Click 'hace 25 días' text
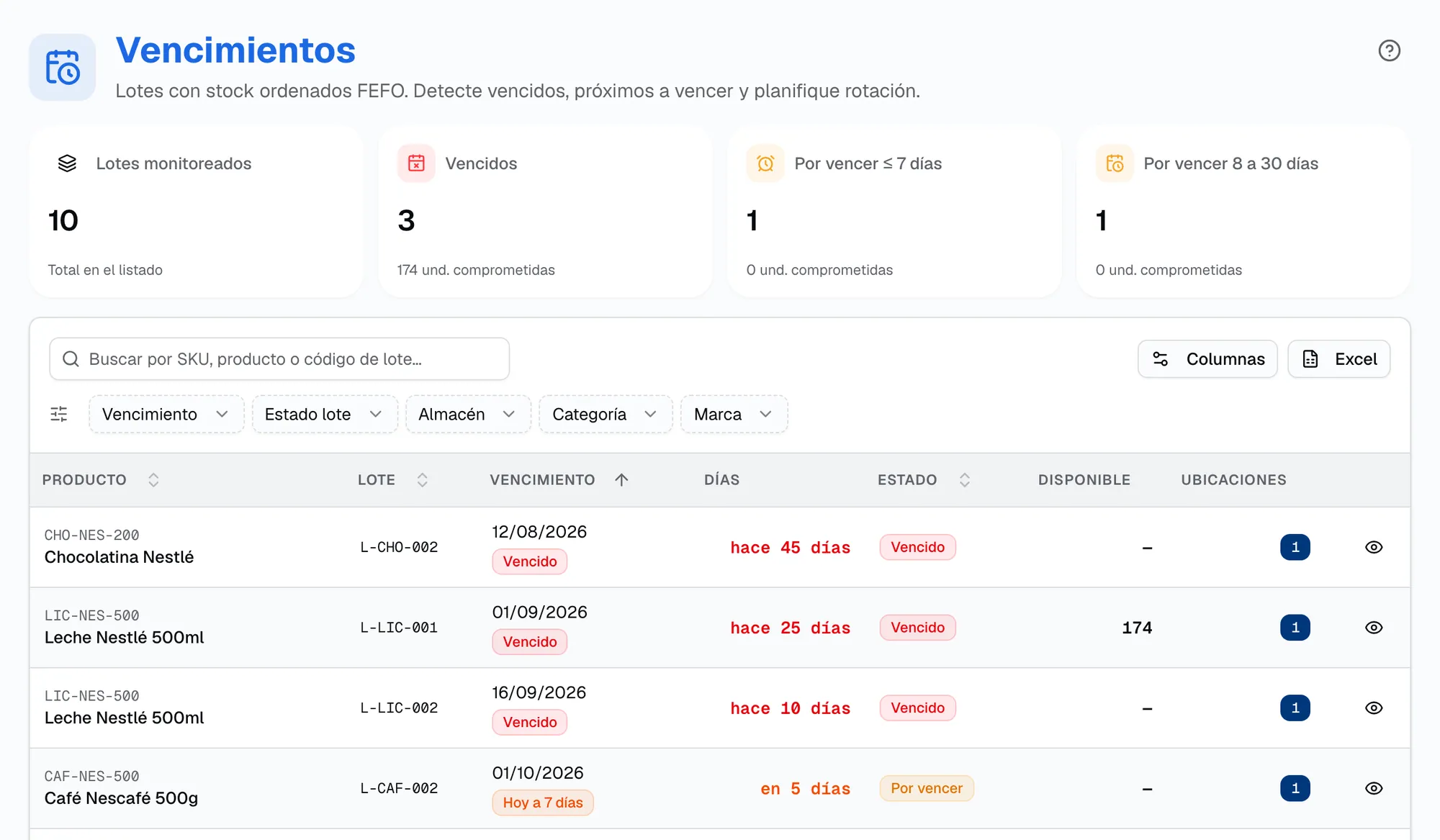 tap(791, 628)
